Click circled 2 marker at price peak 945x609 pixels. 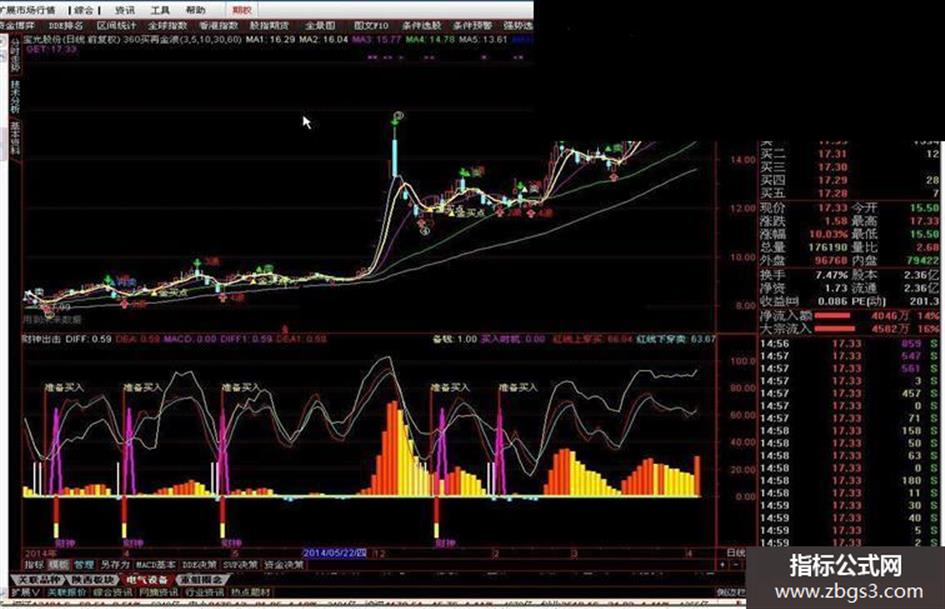pyautogui.click(x=398, y=116)
